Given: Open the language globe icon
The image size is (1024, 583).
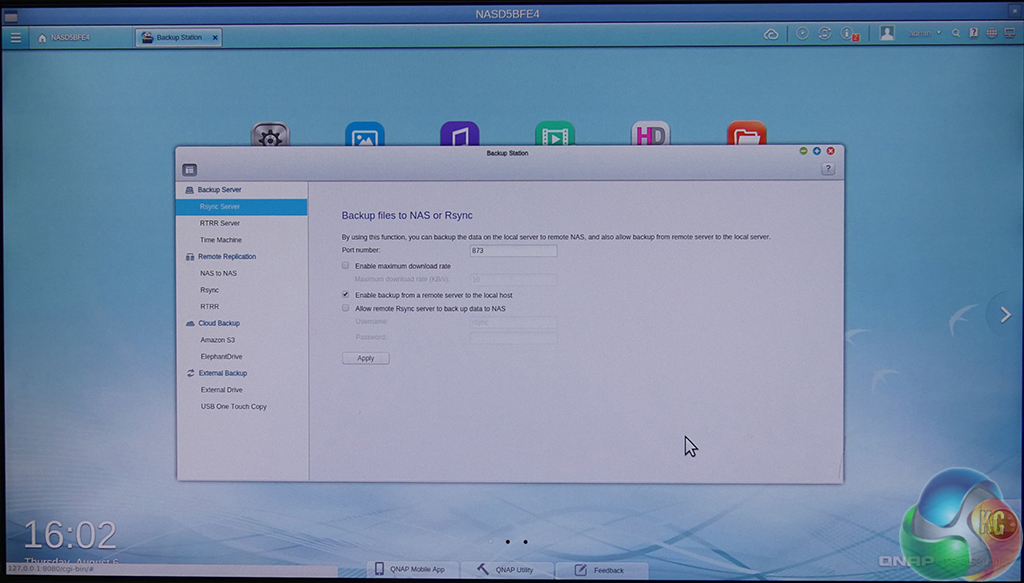Looking at the screenshot, I should 991,33.
